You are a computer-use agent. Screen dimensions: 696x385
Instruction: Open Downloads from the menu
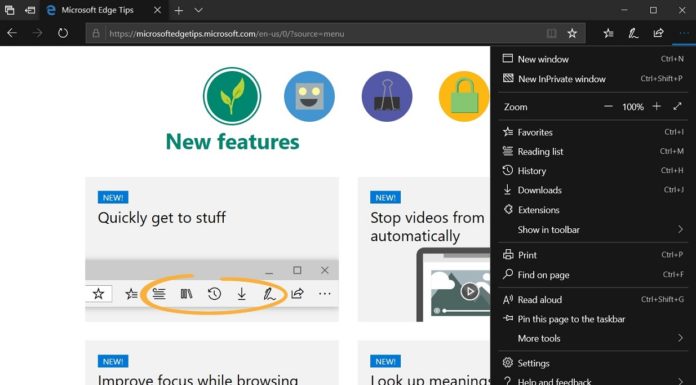[593, 190]
